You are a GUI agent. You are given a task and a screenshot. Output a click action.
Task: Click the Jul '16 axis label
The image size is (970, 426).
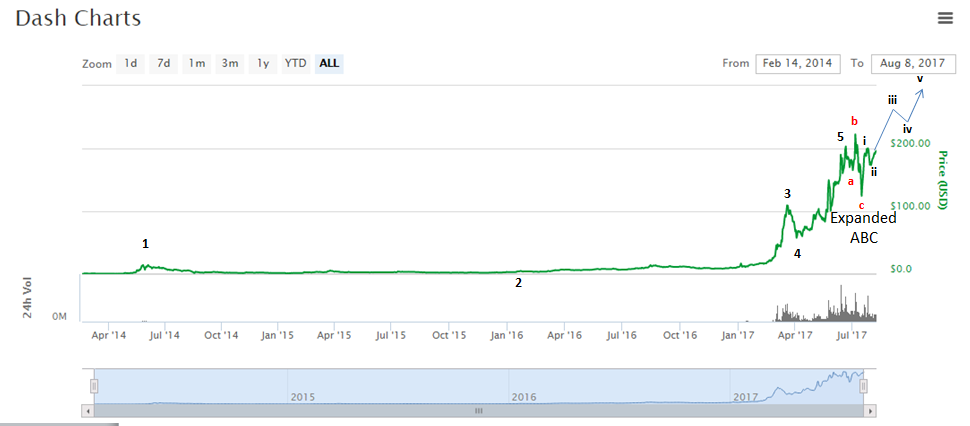point(622,335)
